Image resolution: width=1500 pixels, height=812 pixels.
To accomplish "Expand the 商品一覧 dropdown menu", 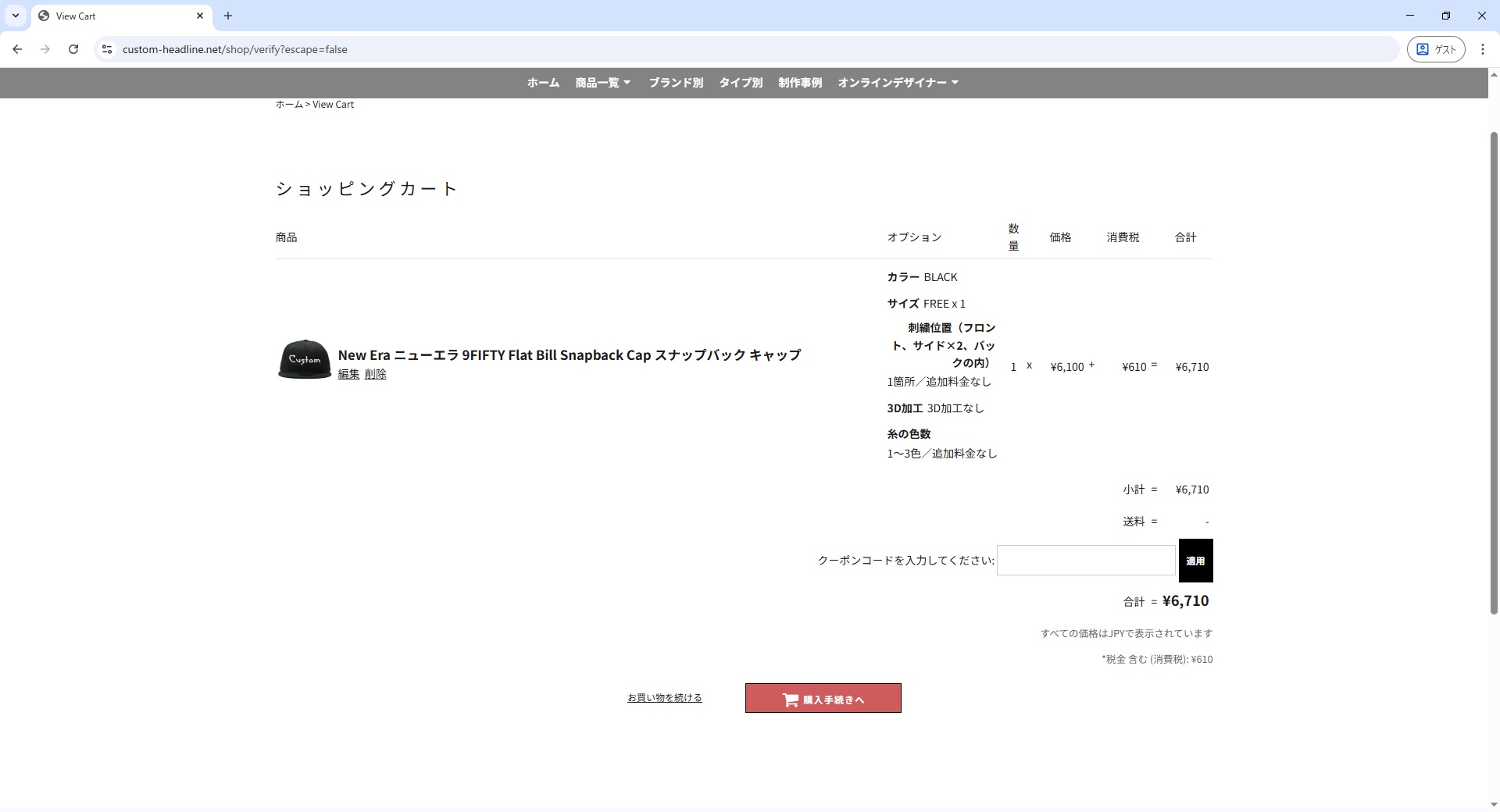I will click(x=602, y=83).
